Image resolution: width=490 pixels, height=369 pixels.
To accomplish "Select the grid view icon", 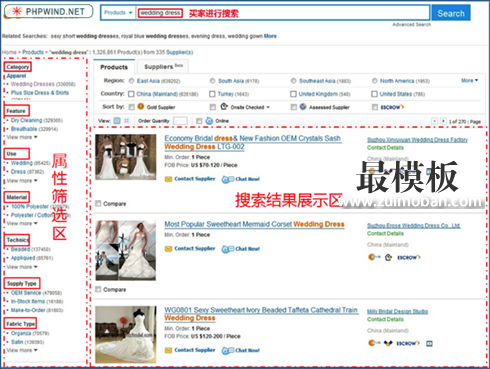I will (x=127, y=121).
